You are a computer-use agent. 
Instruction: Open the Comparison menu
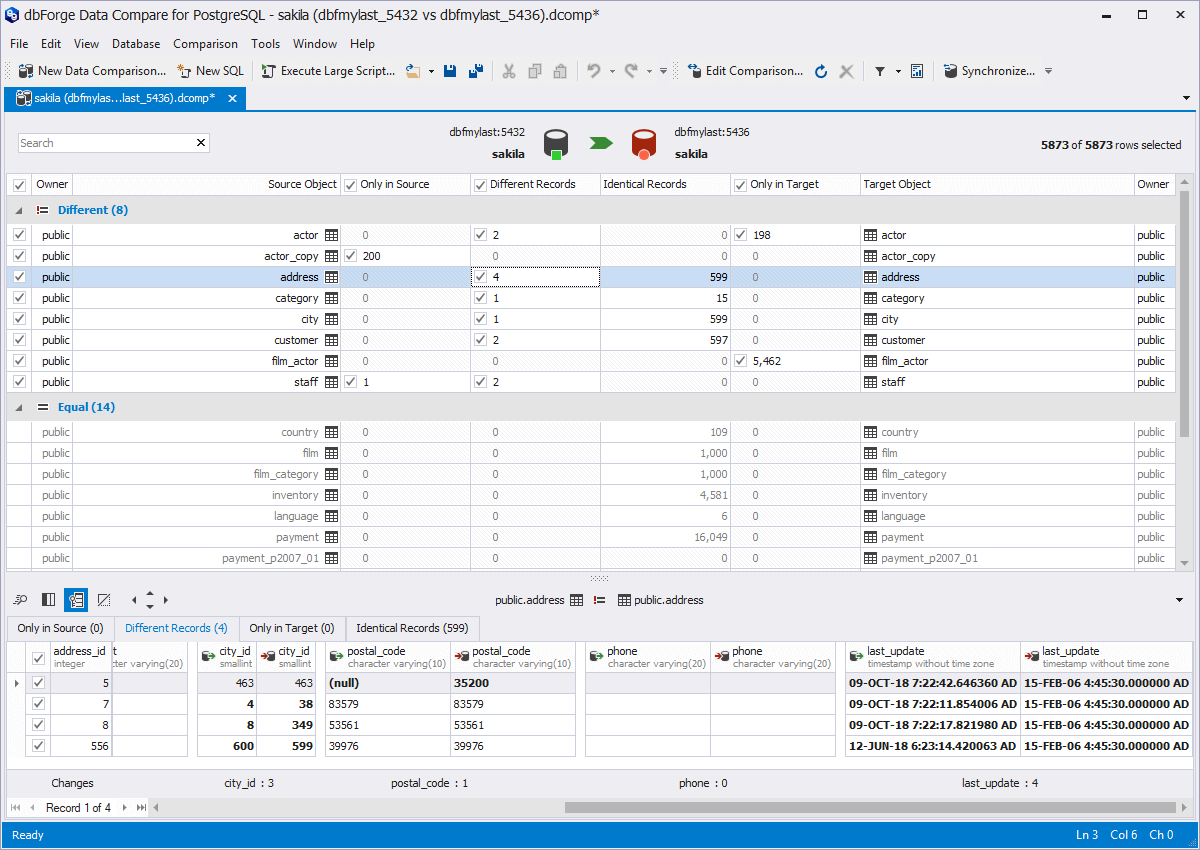(x=205, y=44)
